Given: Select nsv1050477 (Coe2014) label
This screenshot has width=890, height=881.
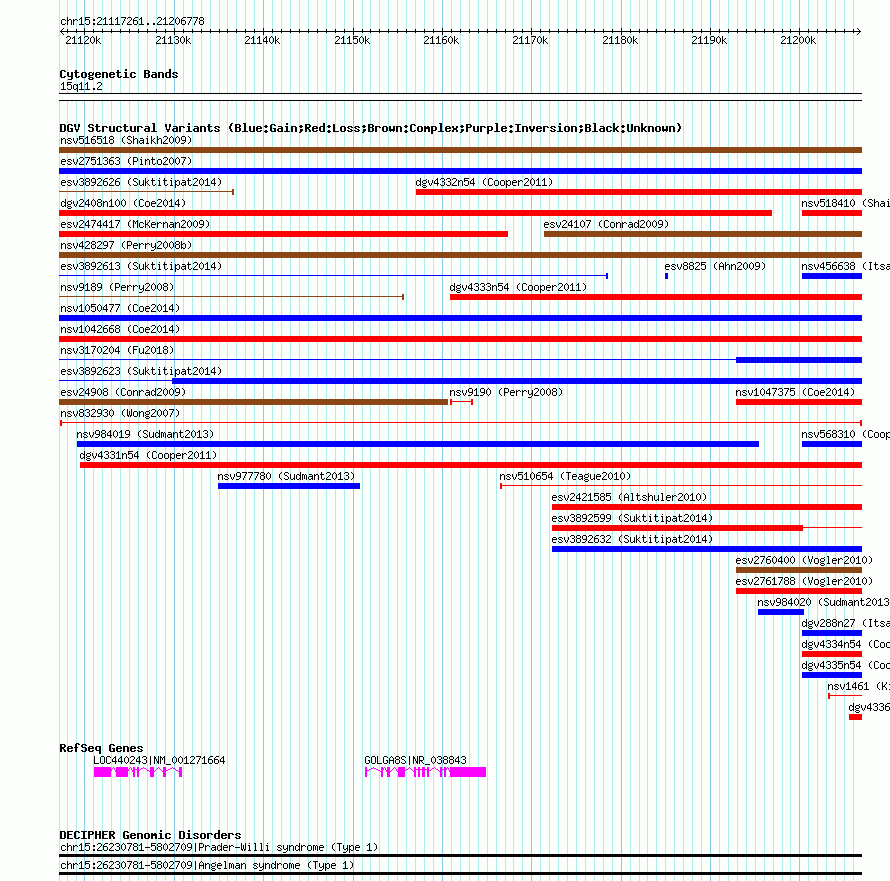Looking at the screenshot, I should point(120,308).
